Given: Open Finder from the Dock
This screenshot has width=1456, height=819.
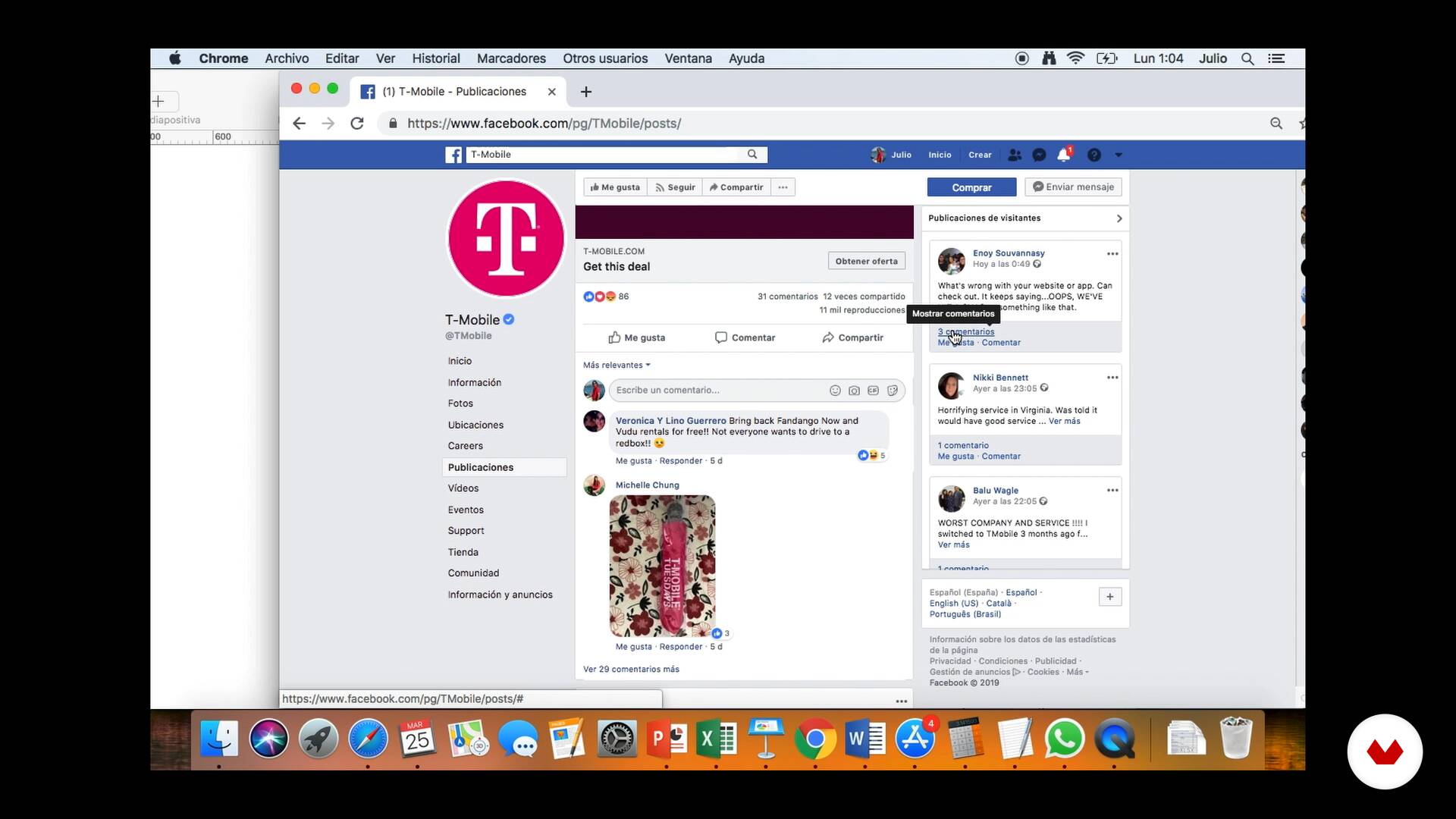Looking at the screenshot, I should click(x=219, y=739).
